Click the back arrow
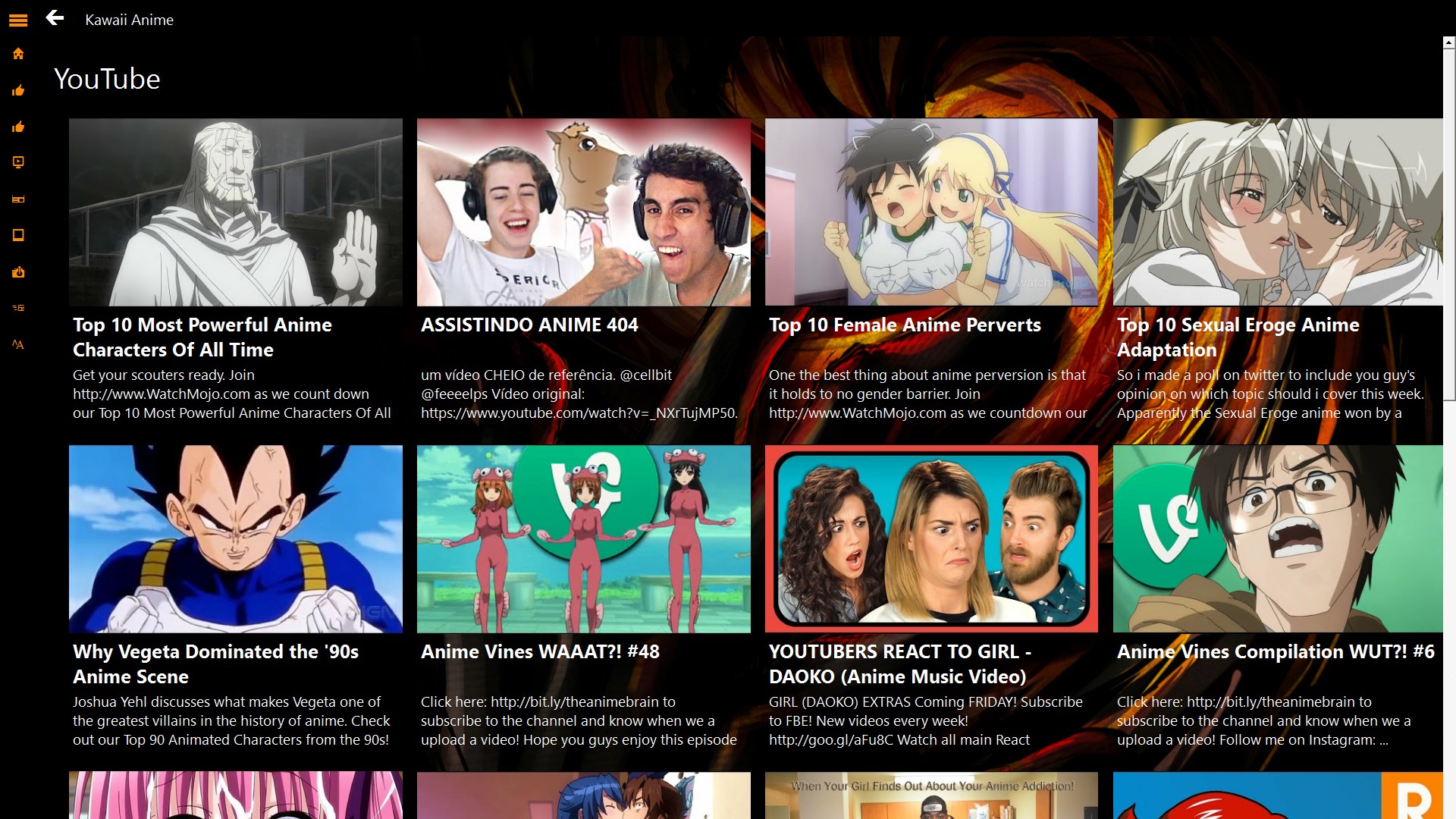Viewport: 1456px width, 819px height. [x=55, y=18]
